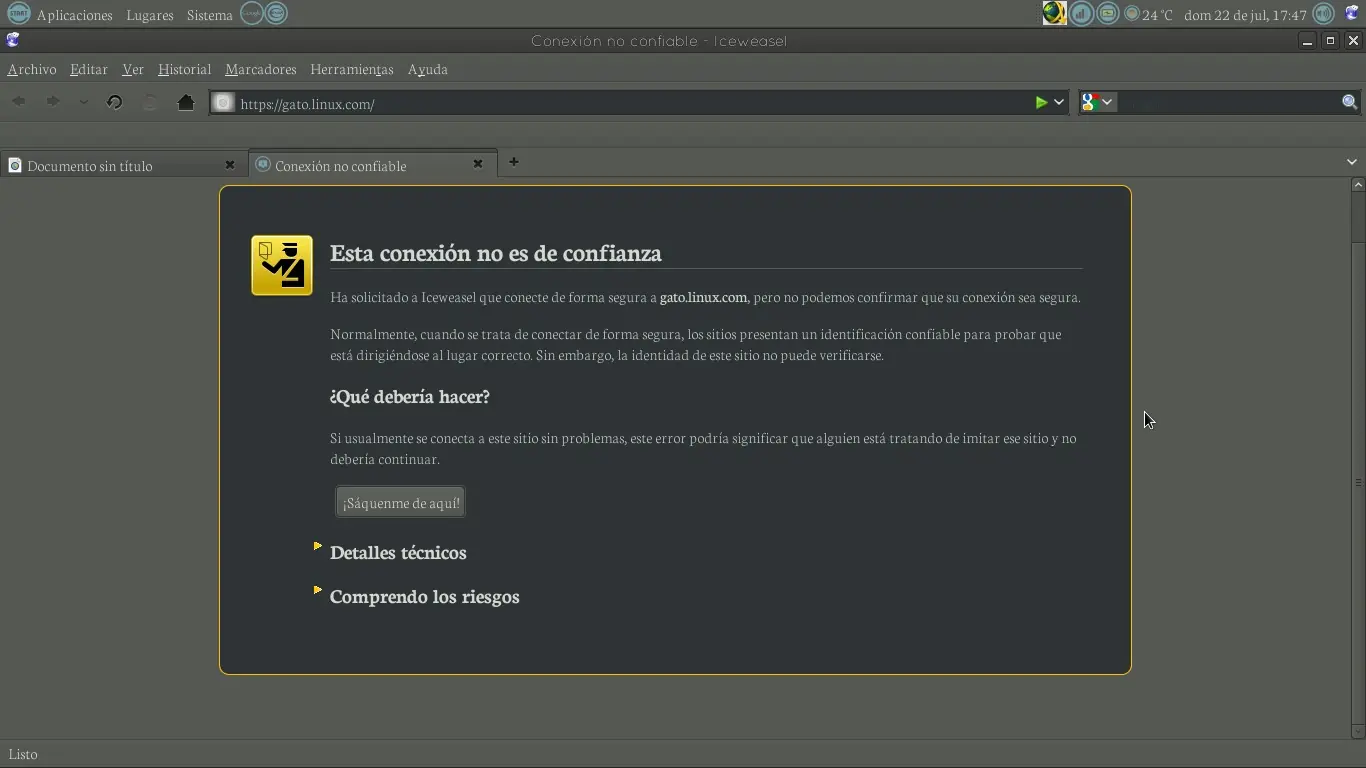This screenshot has height=768, width=1366.
Task: Click the weather applet showing 24 °C
Action: click(x=1149, y=14)
